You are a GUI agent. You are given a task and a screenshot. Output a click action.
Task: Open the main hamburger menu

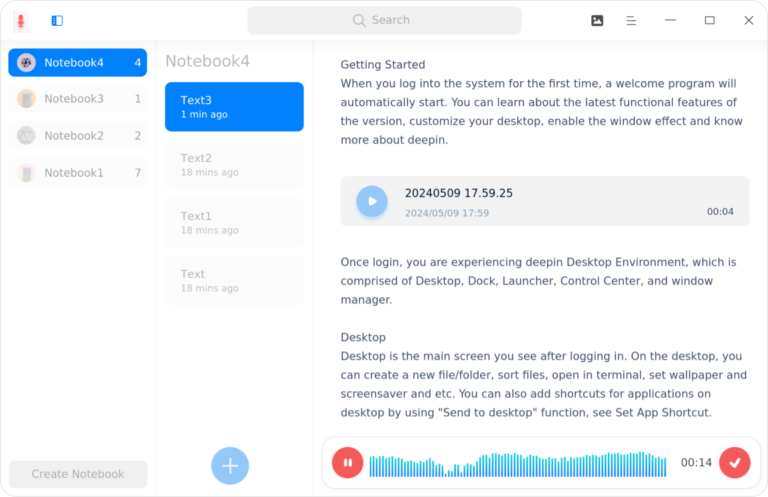pyautogui.click(x=631, y=20)
